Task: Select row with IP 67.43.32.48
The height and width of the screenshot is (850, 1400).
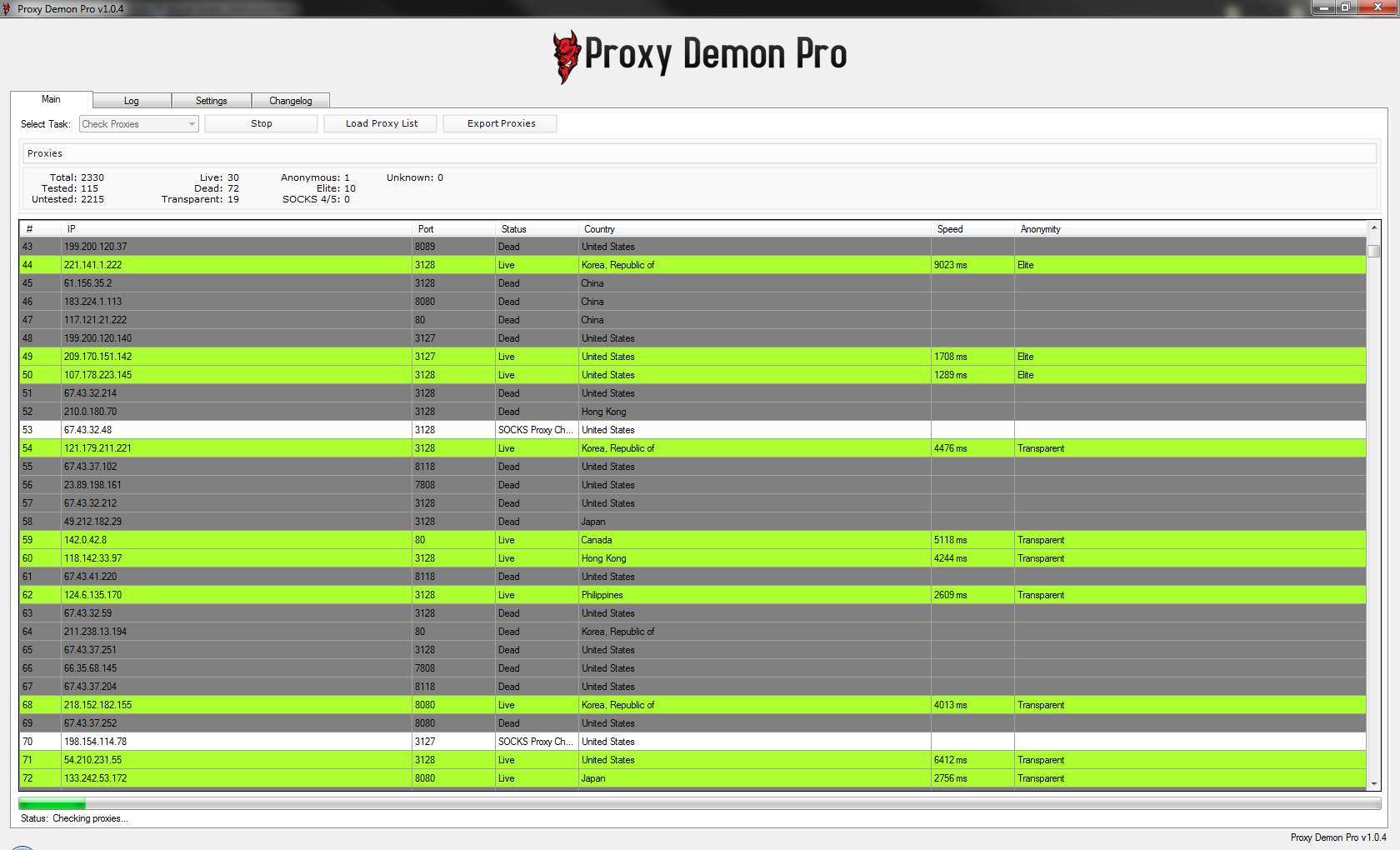Action: click(692, 430)
